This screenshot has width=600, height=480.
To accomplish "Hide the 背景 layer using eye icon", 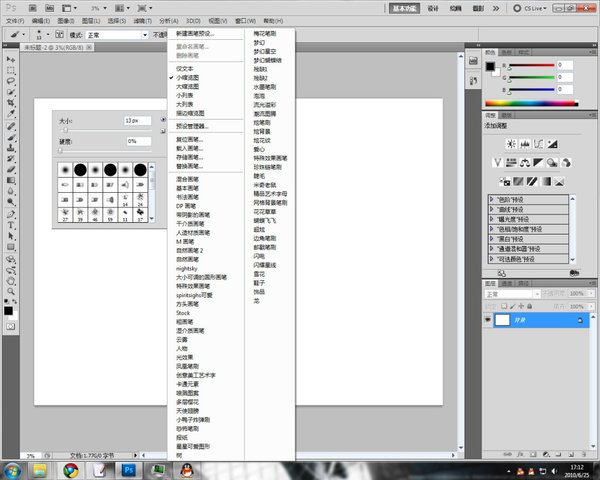I will (x=487, y=322).
